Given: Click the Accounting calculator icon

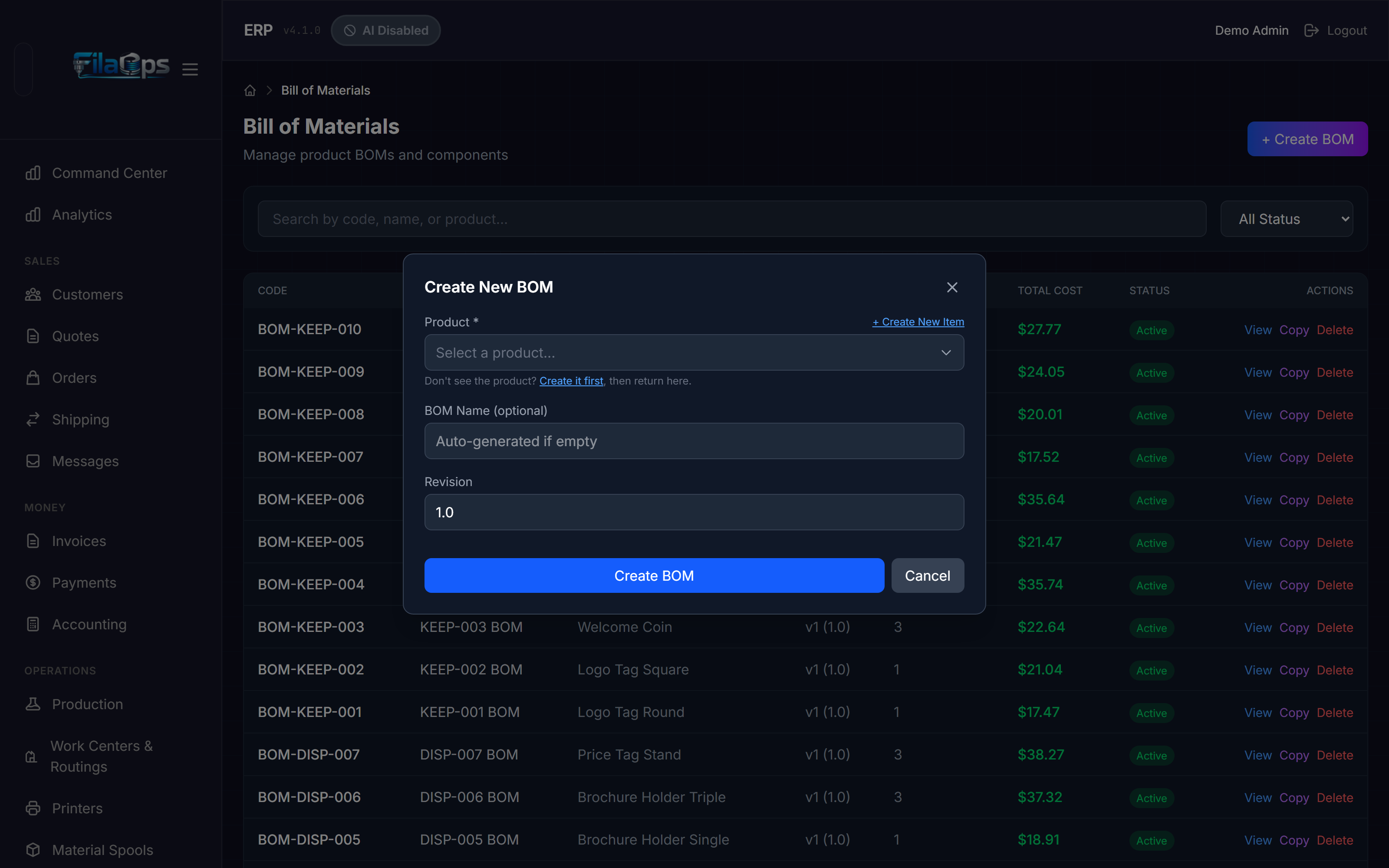Looking at the screenshot, I should coord(33,624).
